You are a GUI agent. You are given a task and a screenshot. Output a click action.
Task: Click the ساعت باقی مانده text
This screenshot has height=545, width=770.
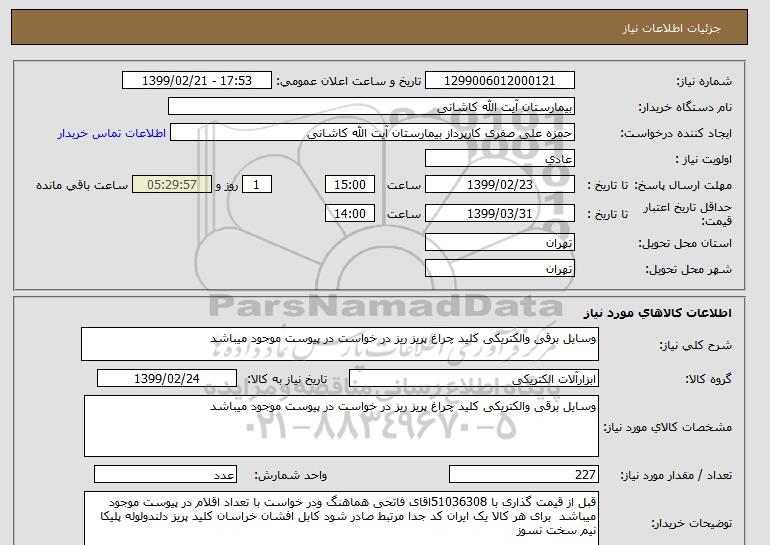coord(82,185)
